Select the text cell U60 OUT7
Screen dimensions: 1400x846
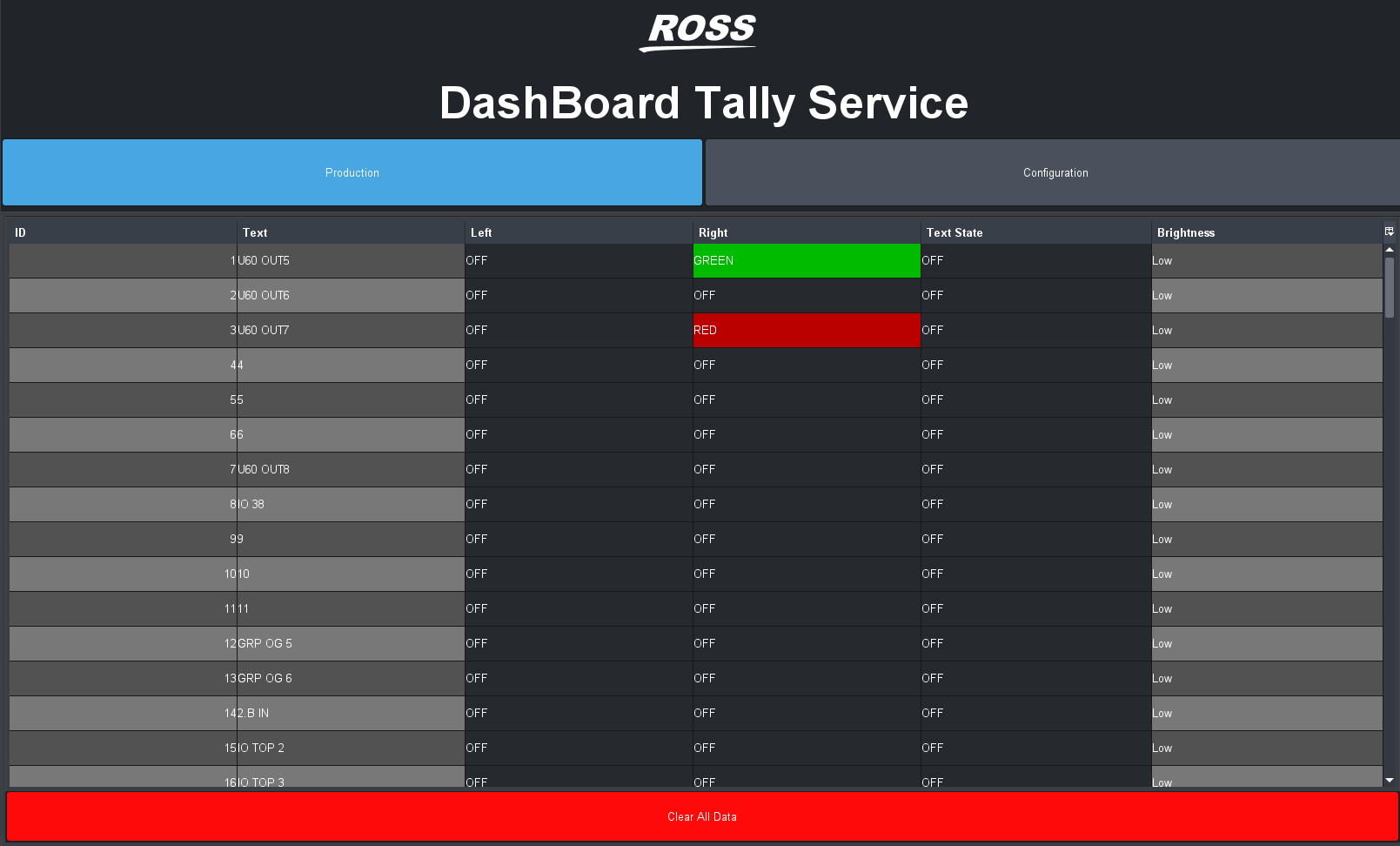click(351, 331)
